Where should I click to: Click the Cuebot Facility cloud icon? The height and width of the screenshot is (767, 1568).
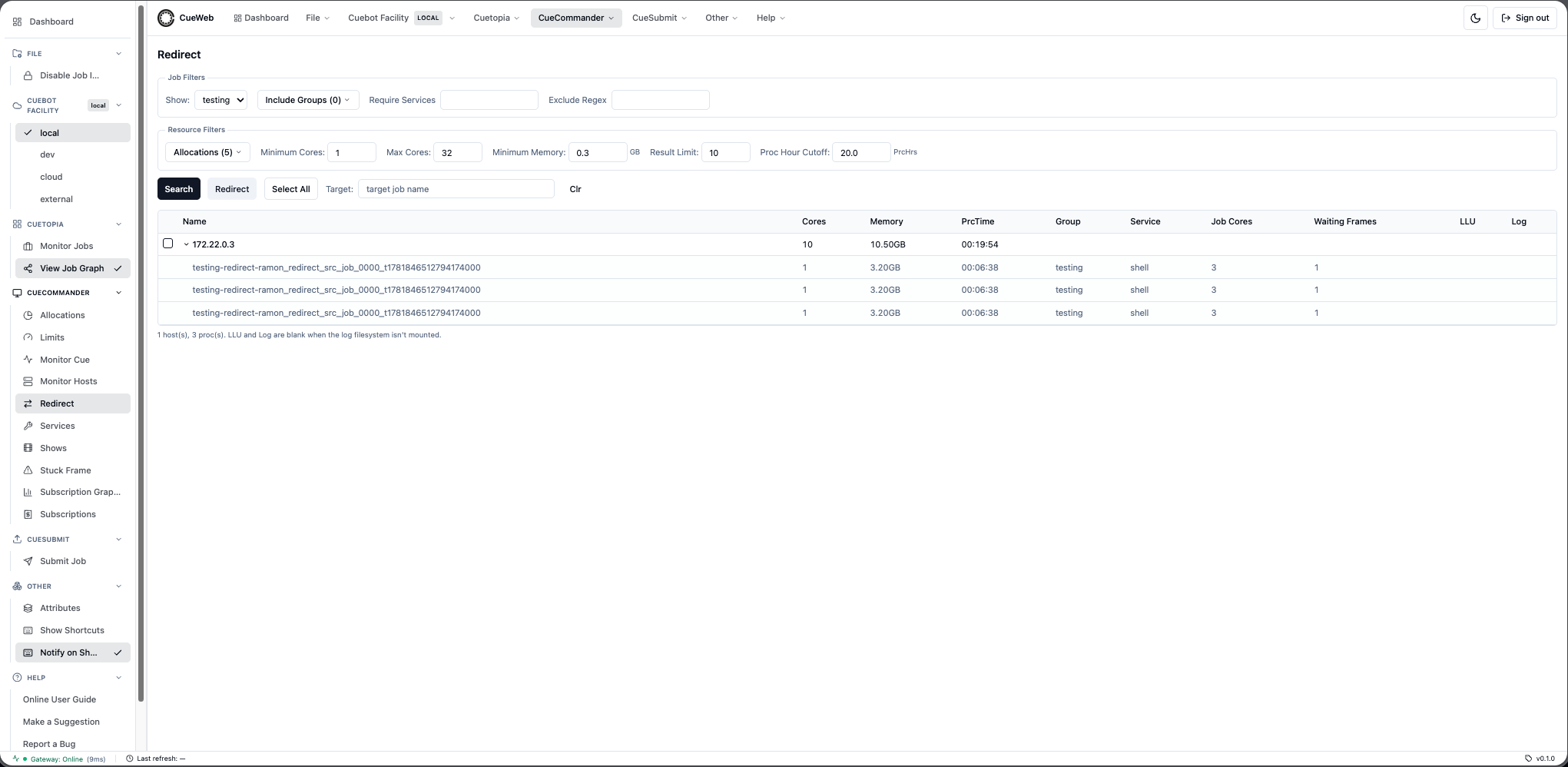[x=17, y=105]
